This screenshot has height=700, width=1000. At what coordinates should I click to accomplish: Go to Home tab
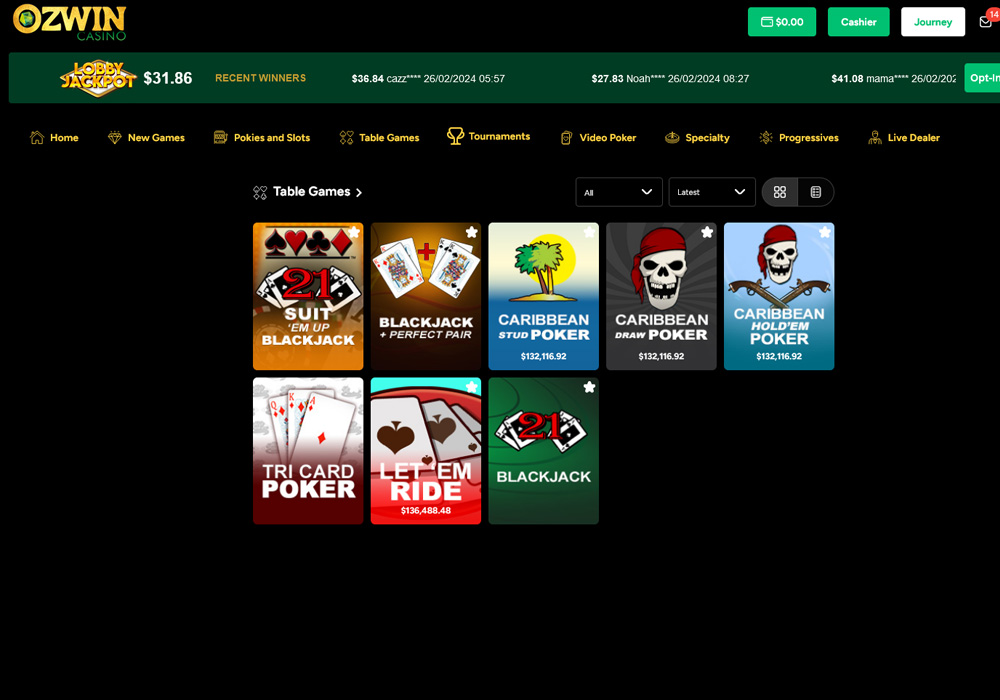[54, 138]
